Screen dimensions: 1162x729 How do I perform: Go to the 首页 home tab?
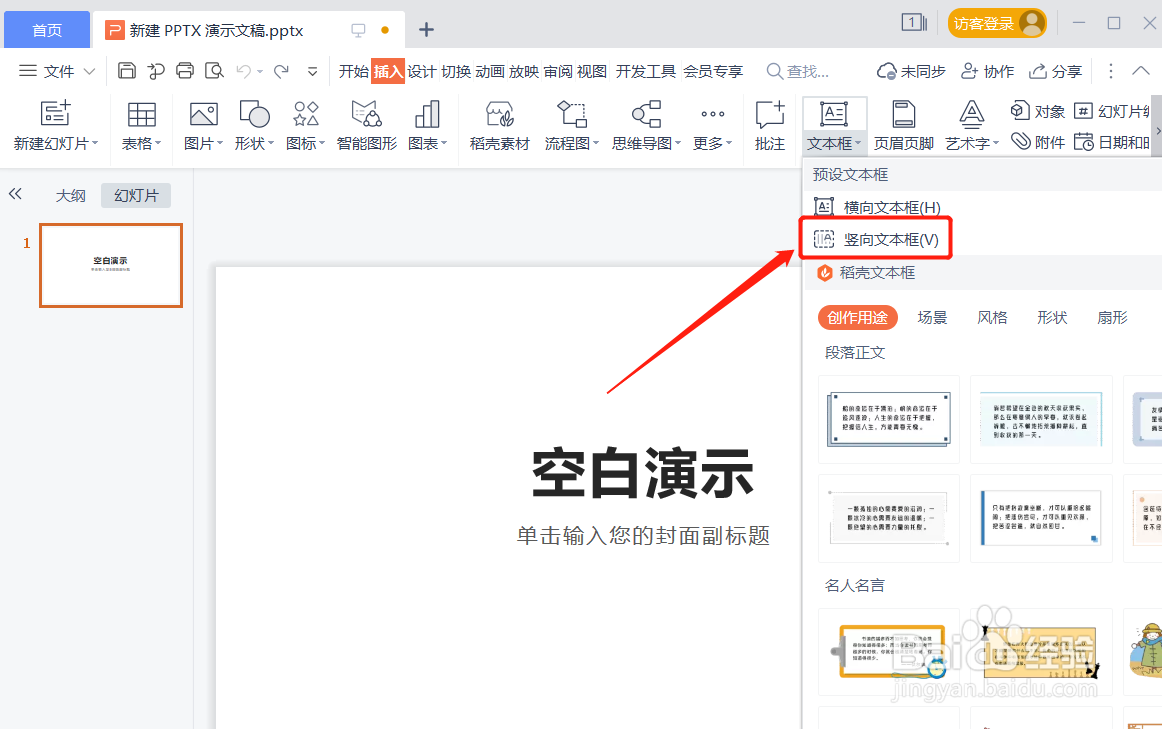47,30
